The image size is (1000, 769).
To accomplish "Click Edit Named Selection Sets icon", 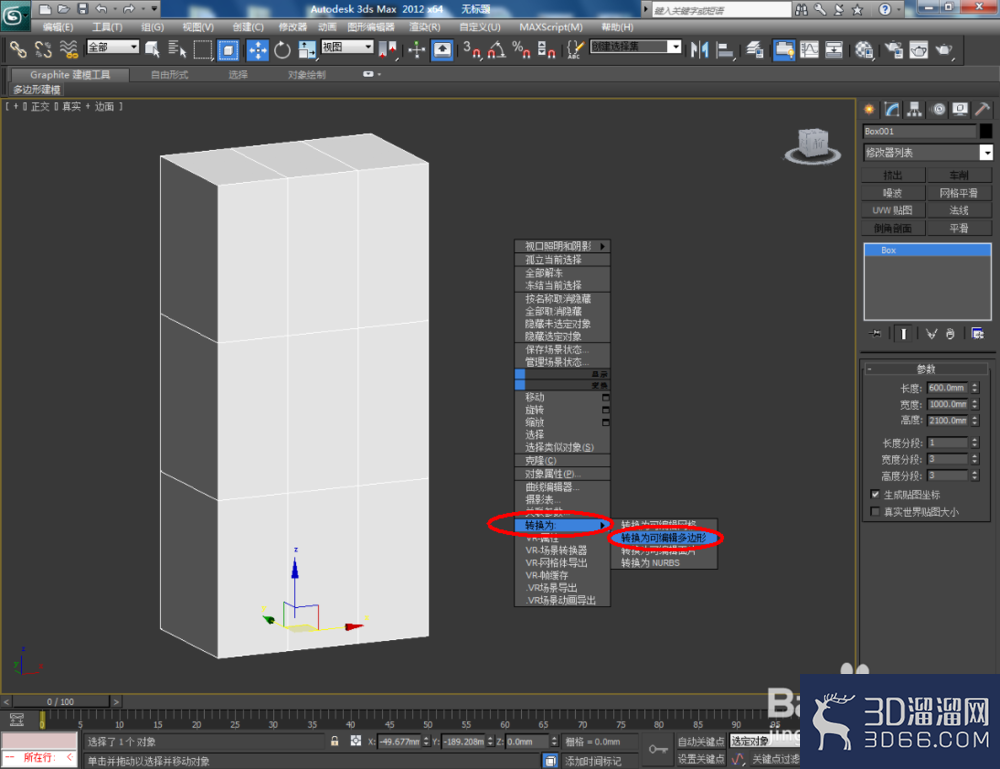I will pos(575,49).
